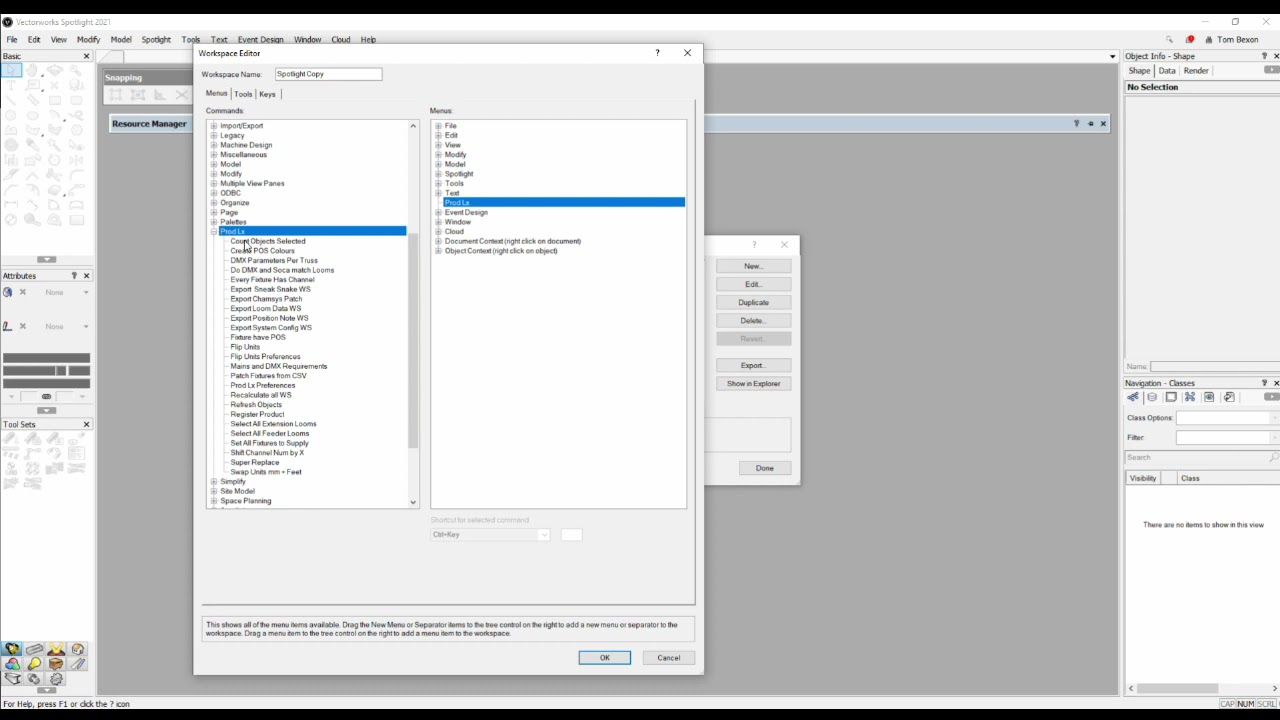Select Export Chamsys Patch command
Screen dimensions: 1280x720
coord(266,299)
